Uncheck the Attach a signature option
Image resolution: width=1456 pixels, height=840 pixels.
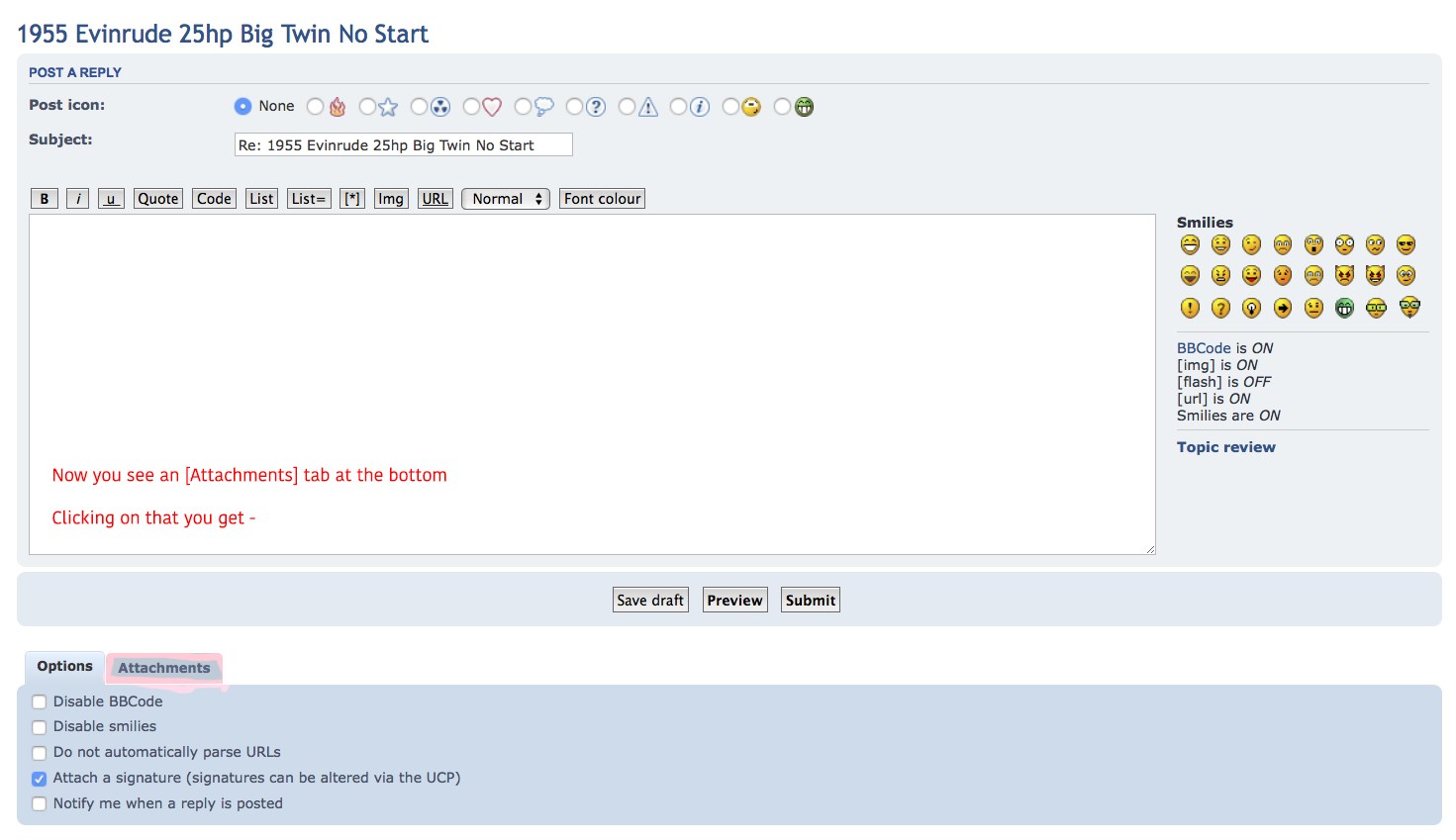[40, 779]
